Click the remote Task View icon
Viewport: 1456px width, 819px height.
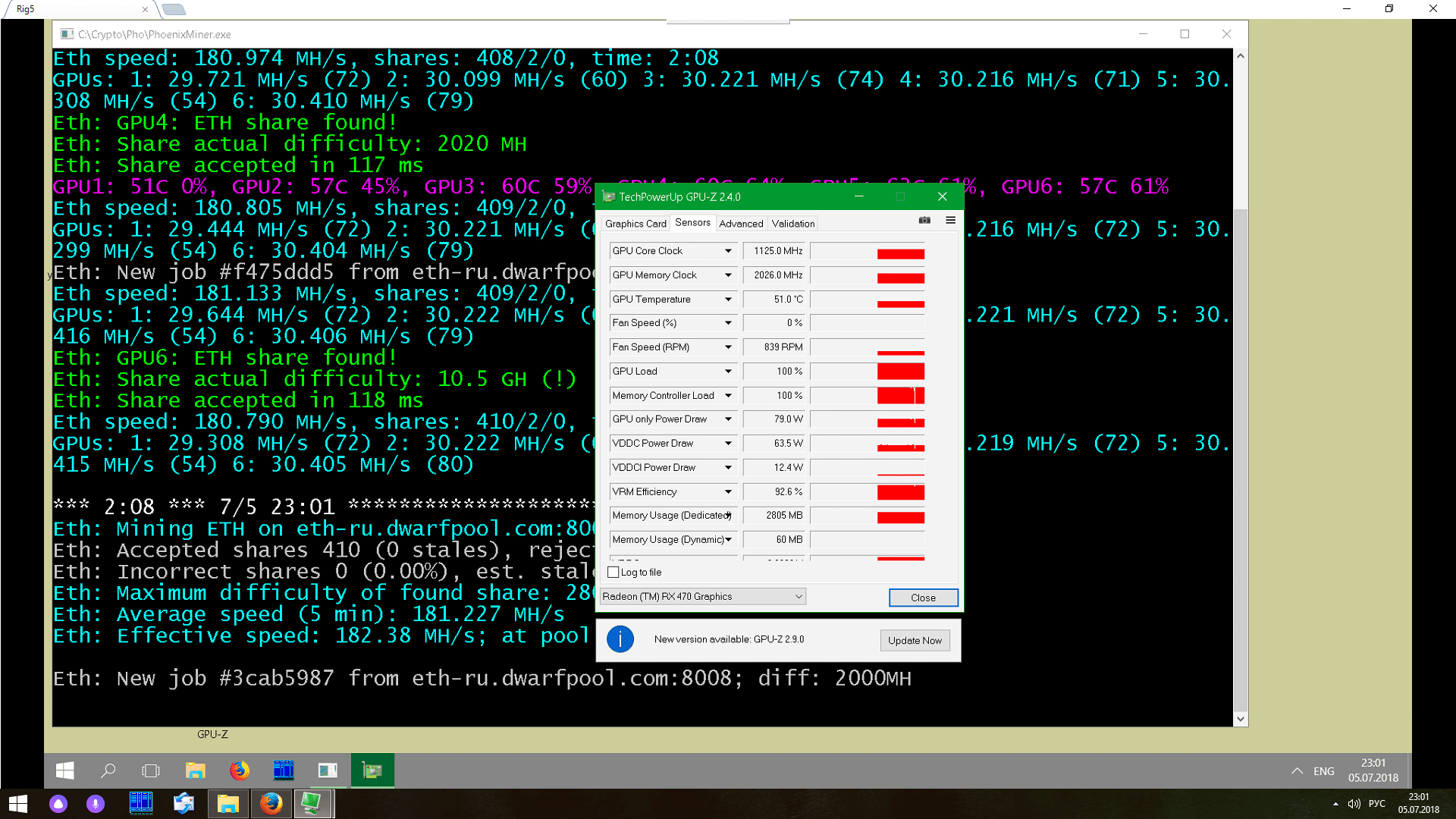click(151, 770)
